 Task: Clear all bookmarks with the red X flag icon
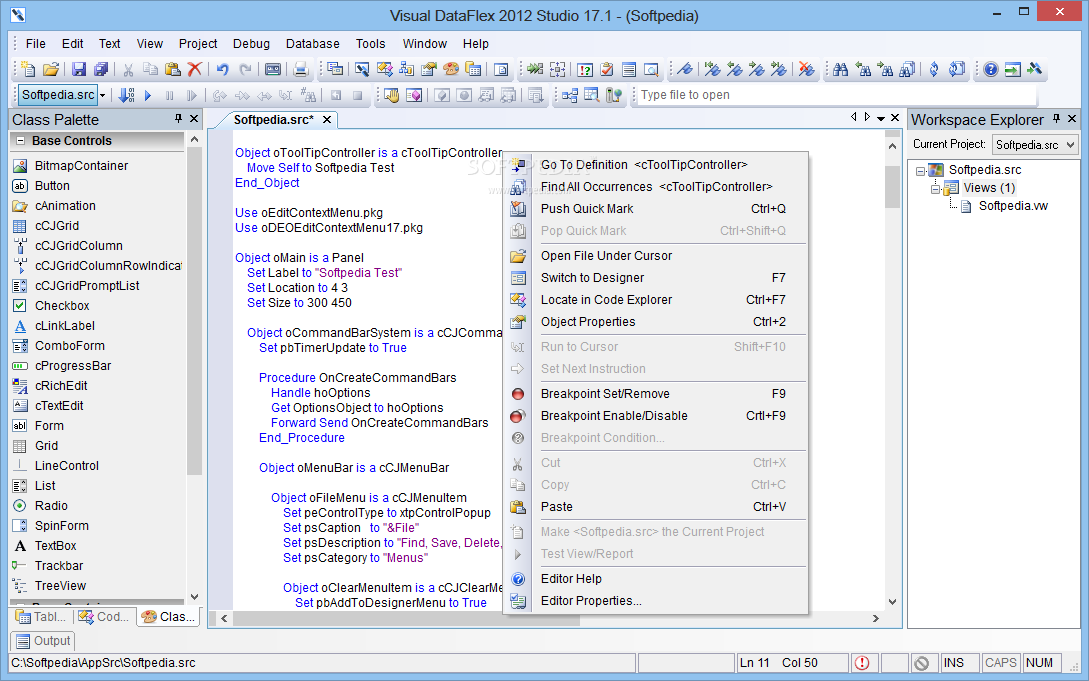pyautogui.click(x=806, y=69)
